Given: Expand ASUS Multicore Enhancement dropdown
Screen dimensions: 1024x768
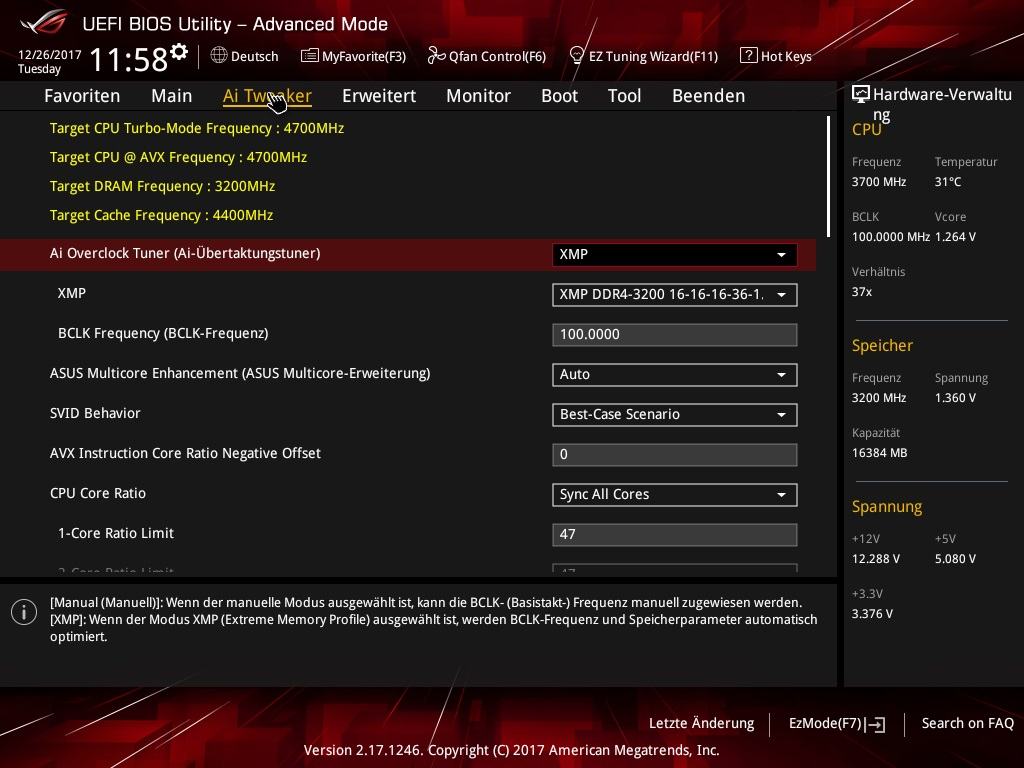Looking at the screenshot, I should pyautogui.click(x=675, y=375).
